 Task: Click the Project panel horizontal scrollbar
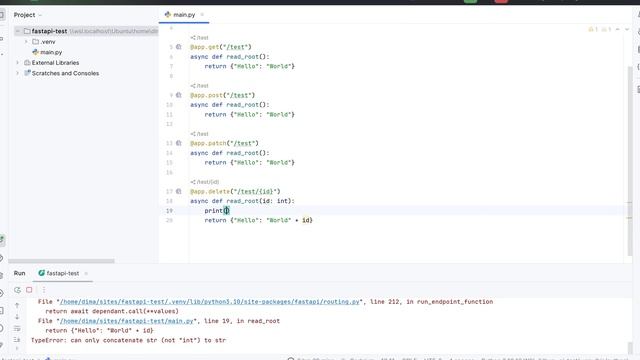point(61,261)
